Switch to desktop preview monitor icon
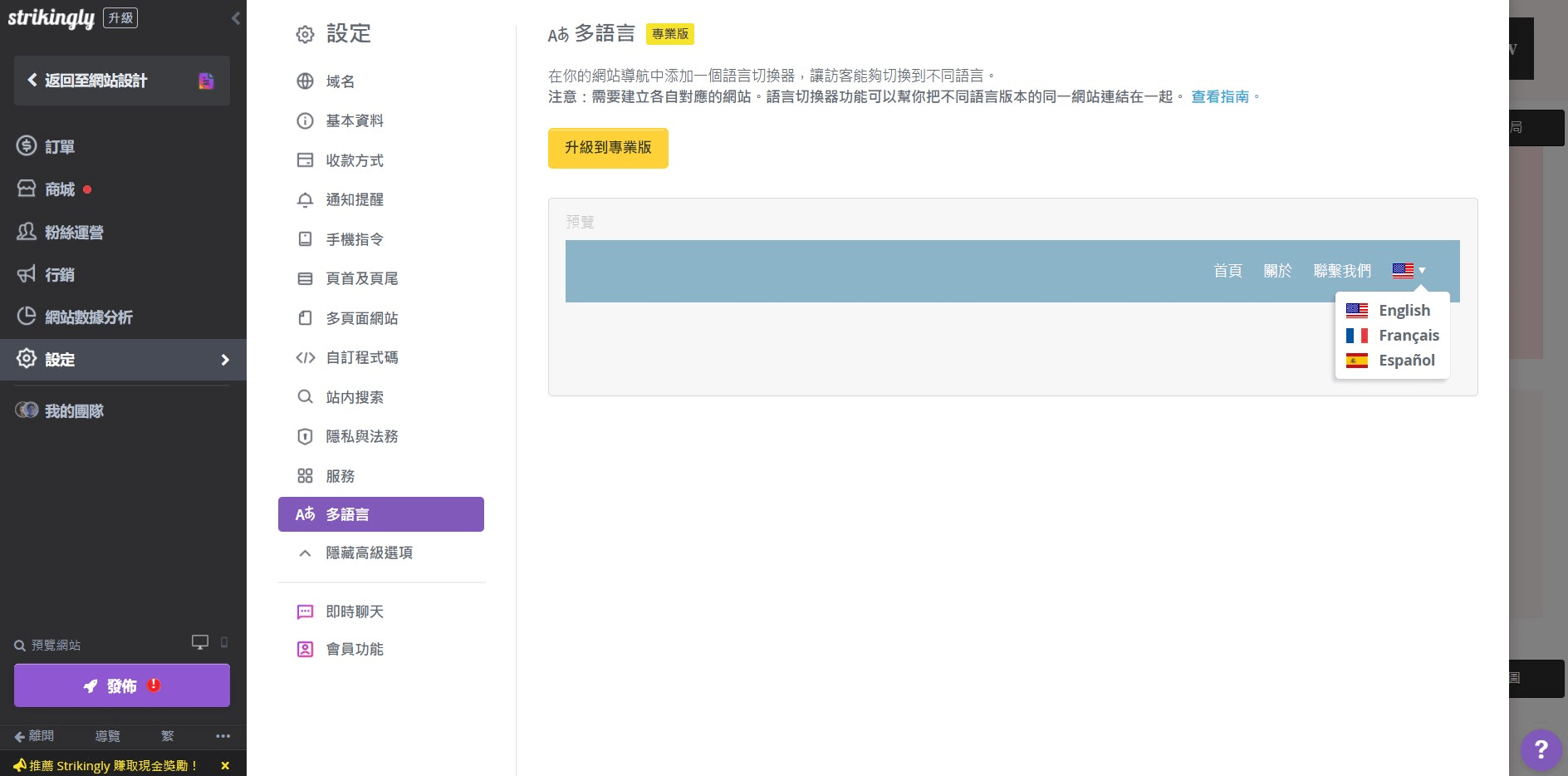 tap(200, 642)
